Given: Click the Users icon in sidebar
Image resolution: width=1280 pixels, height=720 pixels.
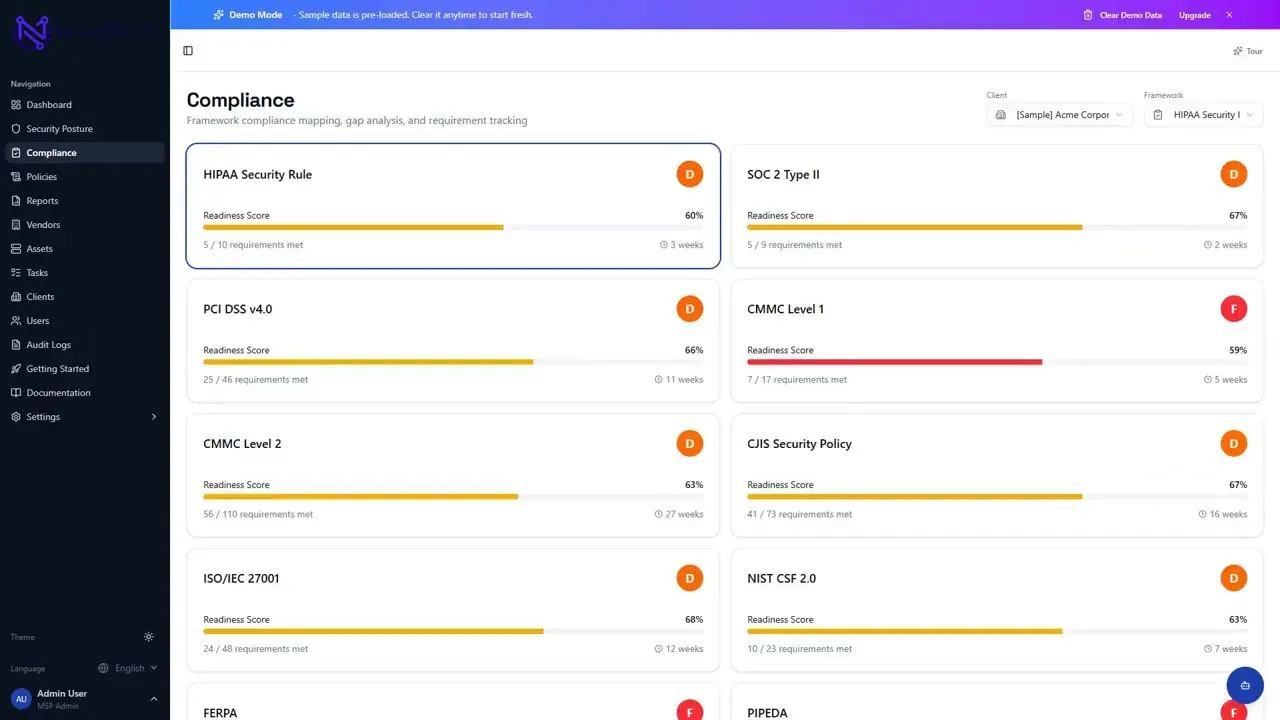Looking at the screenshot, I should (16, 321).
